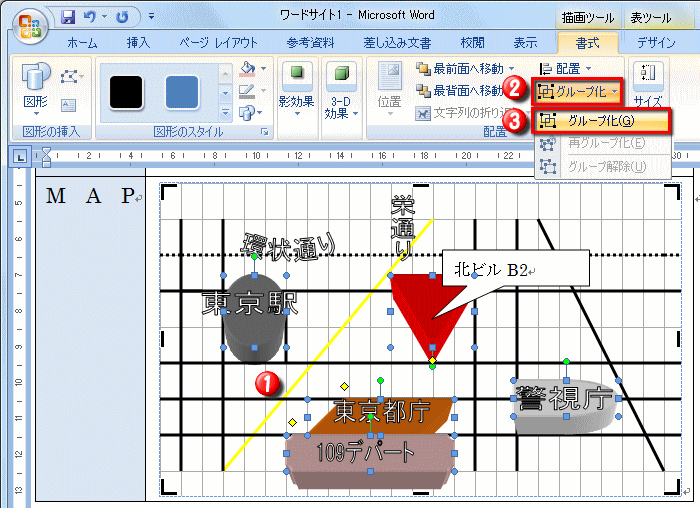The image size is (700, 508).
Task: Open the 配置 align dropdown
Action: pyautogui.click(x=566, y=69)
